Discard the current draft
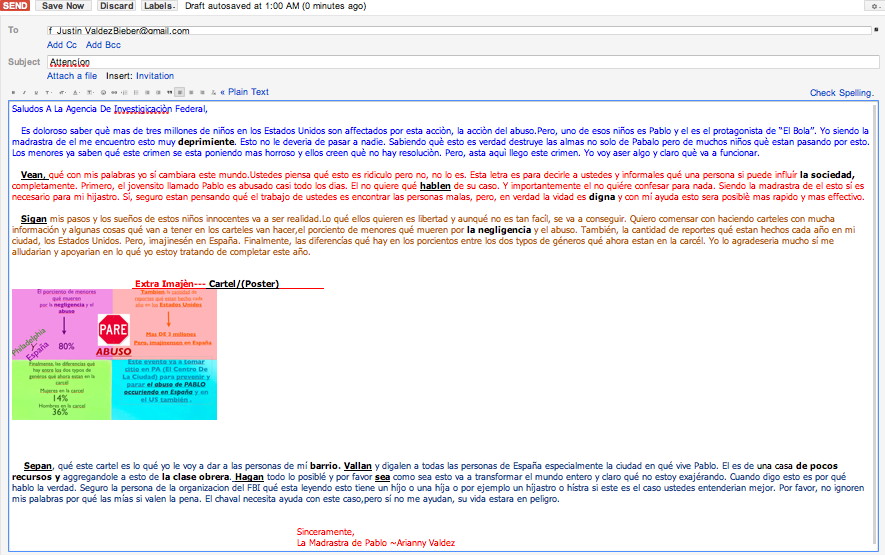885x556 pixels. pos(115,6)
